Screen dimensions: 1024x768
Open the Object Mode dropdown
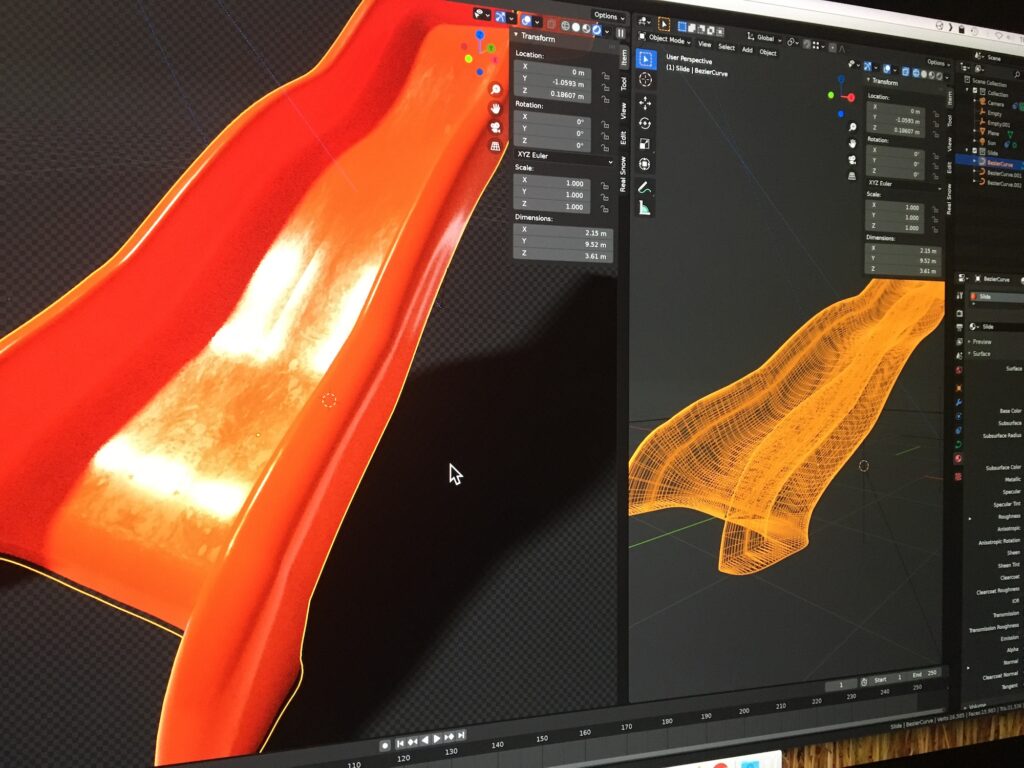point(664,39)
